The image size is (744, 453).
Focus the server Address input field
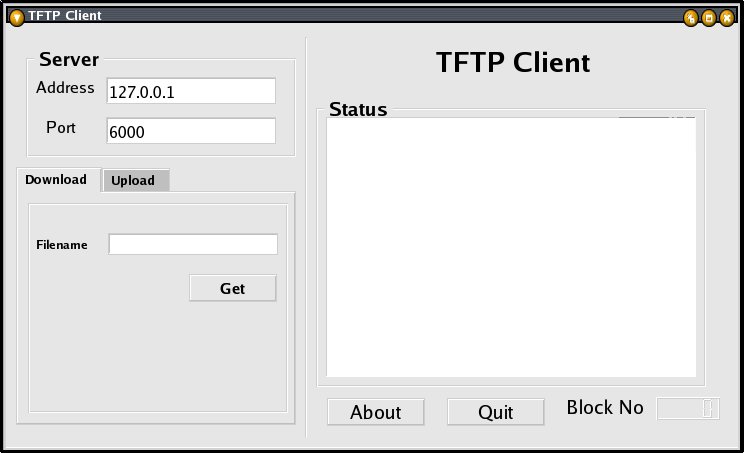point(191,91)
